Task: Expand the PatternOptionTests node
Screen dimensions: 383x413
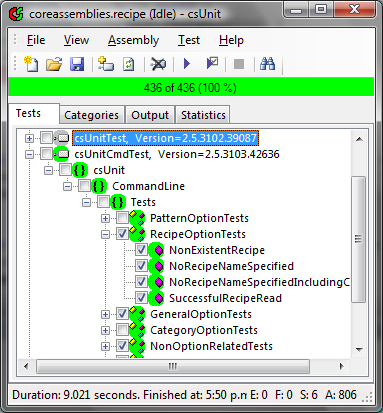Action: 106,218
